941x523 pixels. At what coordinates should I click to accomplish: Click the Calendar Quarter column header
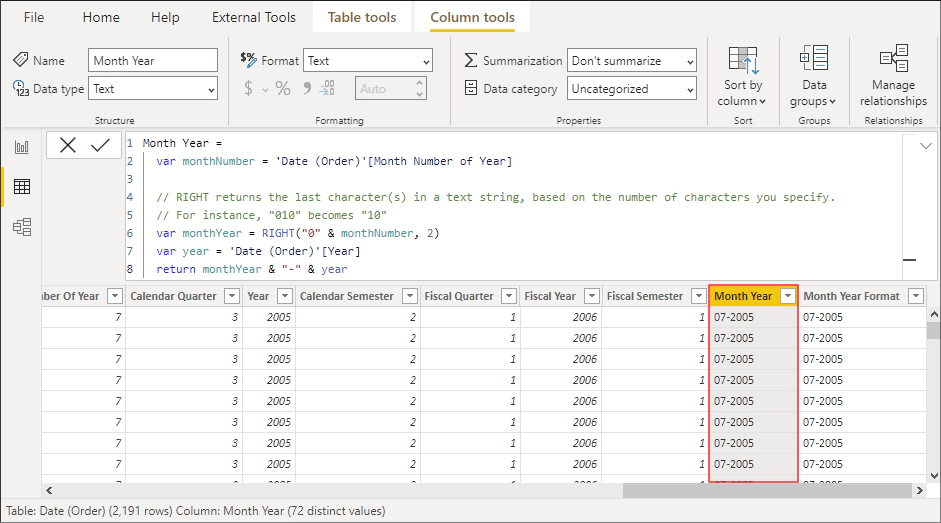pyautogui.click(x=173, y=296)
